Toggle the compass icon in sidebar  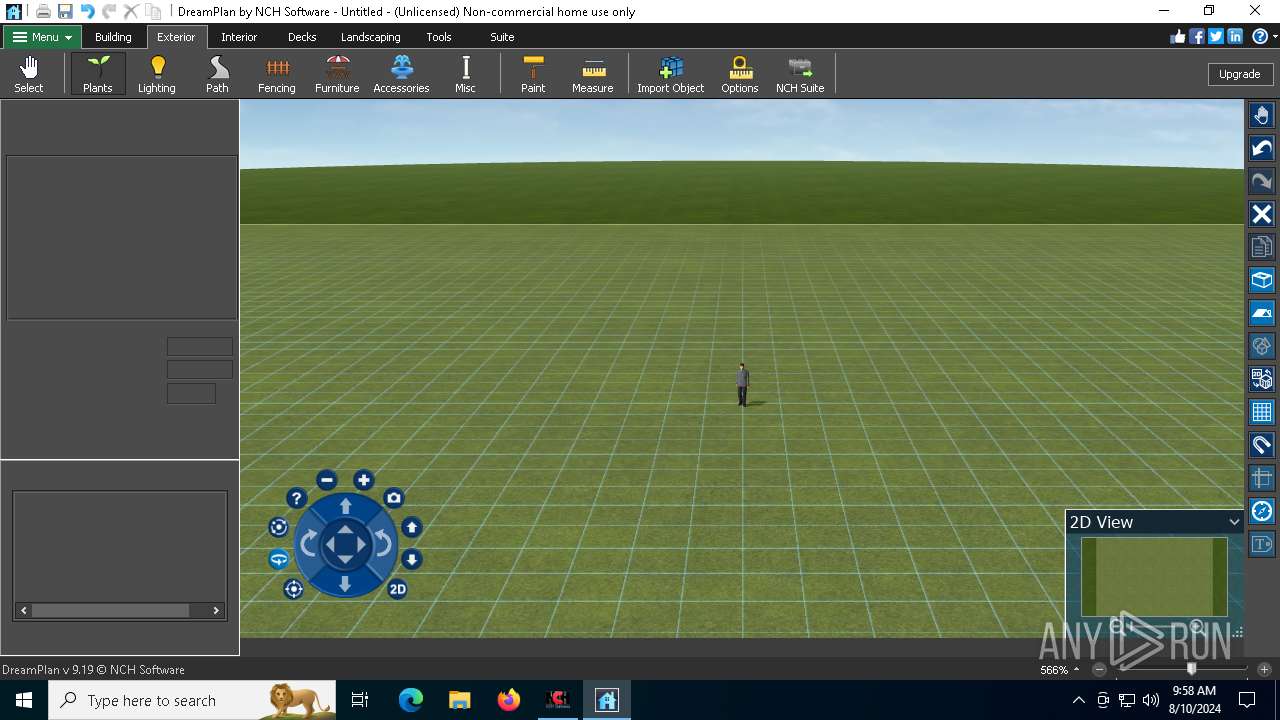pyautogui.click(x=1262, y=511)
